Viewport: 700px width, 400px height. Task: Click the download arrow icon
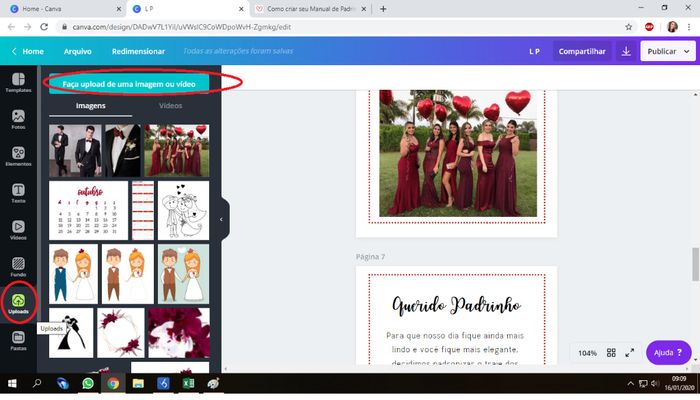click(x=626, y=51)
